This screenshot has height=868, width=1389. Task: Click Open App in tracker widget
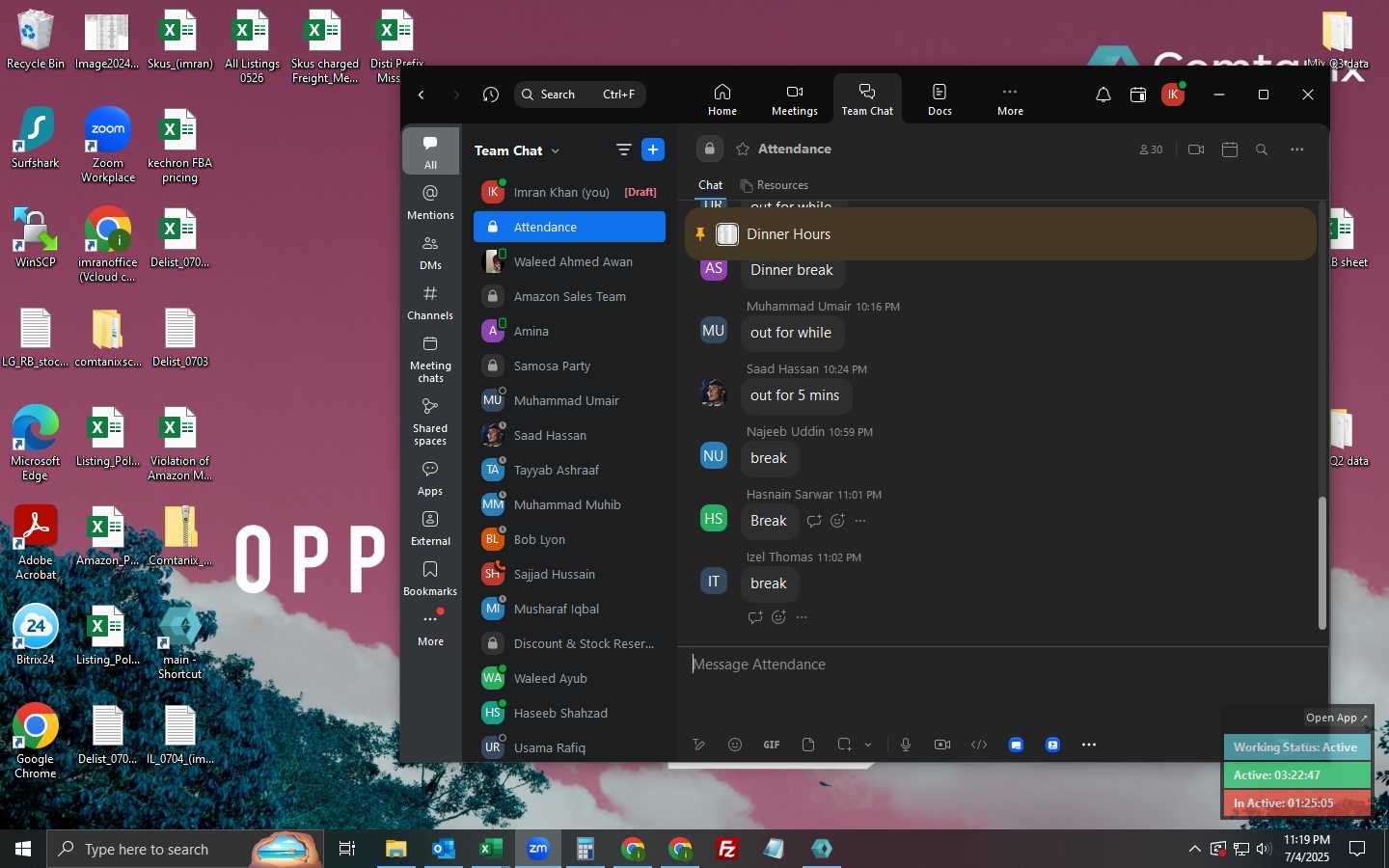tap(1337, 718)
